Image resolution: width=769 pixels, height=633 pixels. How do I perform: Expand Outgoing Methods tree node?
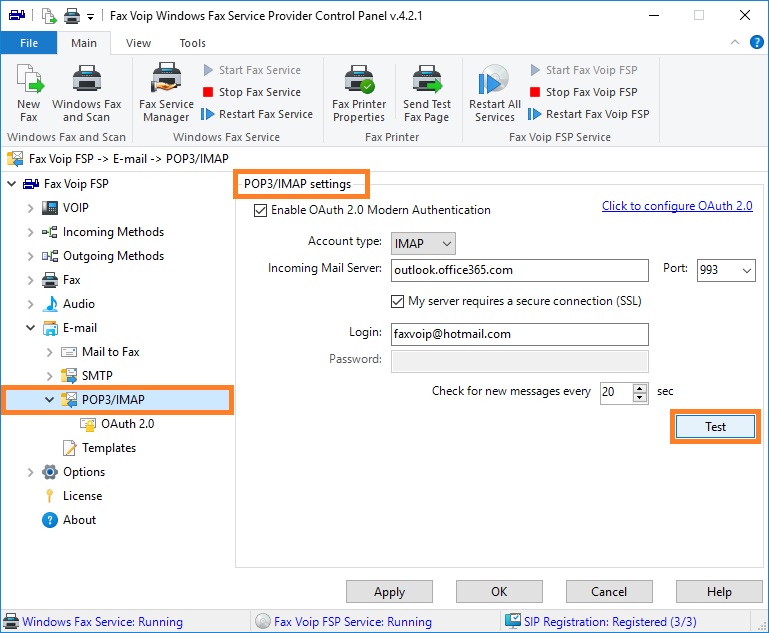click(30, 256)
